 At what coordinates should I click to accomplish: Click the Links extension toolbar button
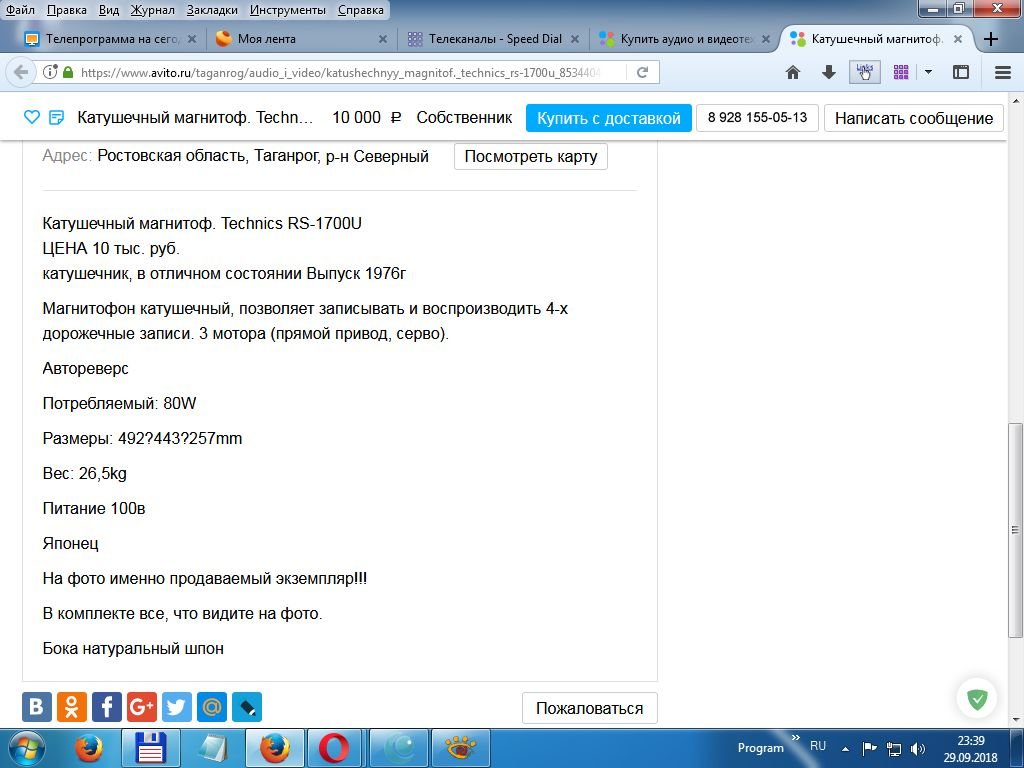click(x=865, y=72)
